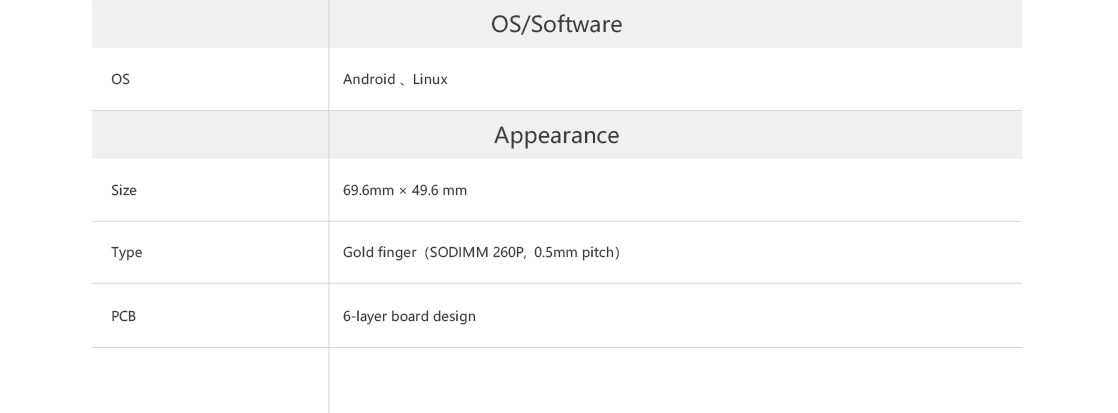
Task: Click the Android text in OS row
Action: 369,79
